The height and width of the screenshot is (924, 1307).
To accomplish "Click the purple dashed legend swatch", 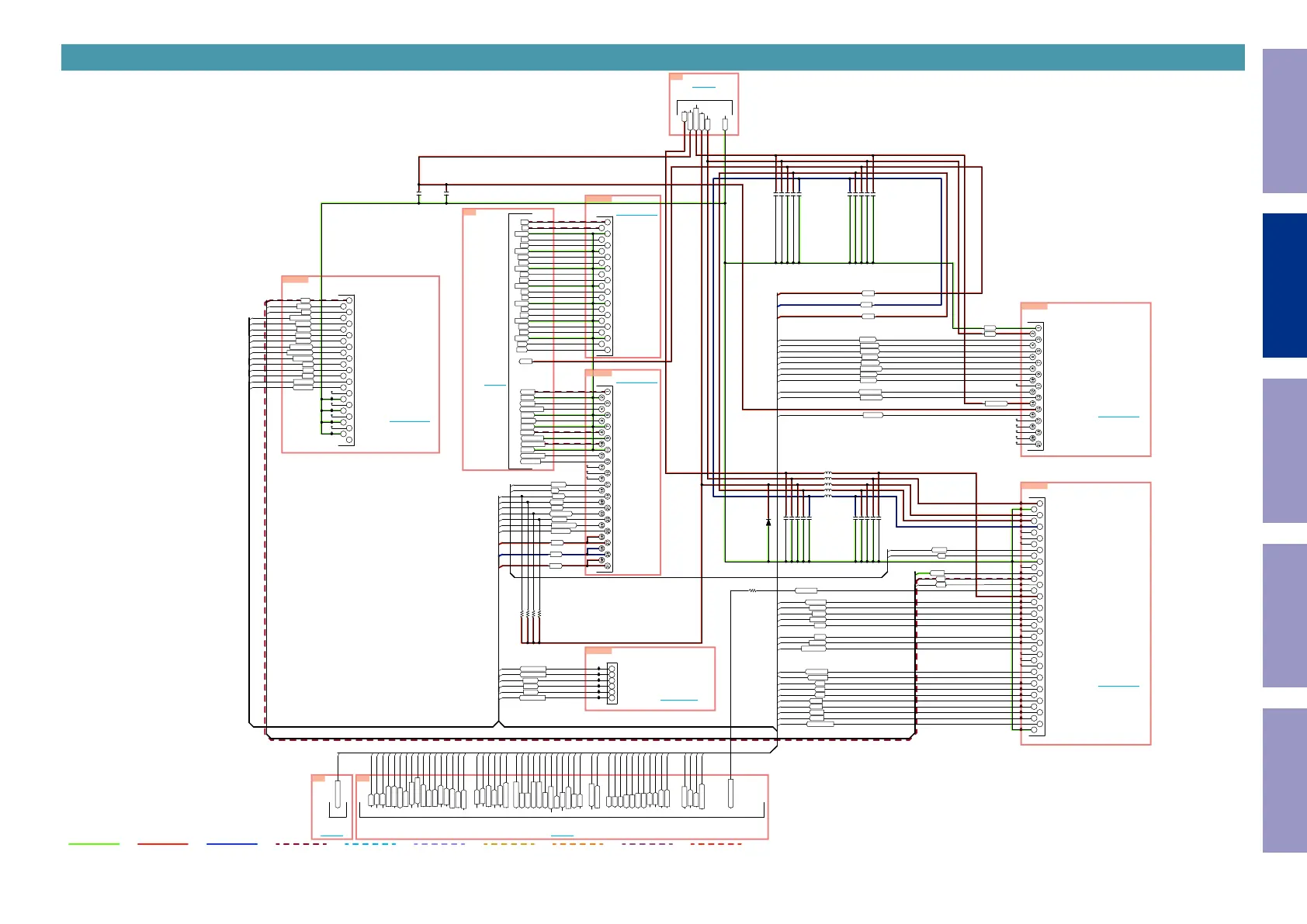I will pyautogui.click(x=647, y=844).
